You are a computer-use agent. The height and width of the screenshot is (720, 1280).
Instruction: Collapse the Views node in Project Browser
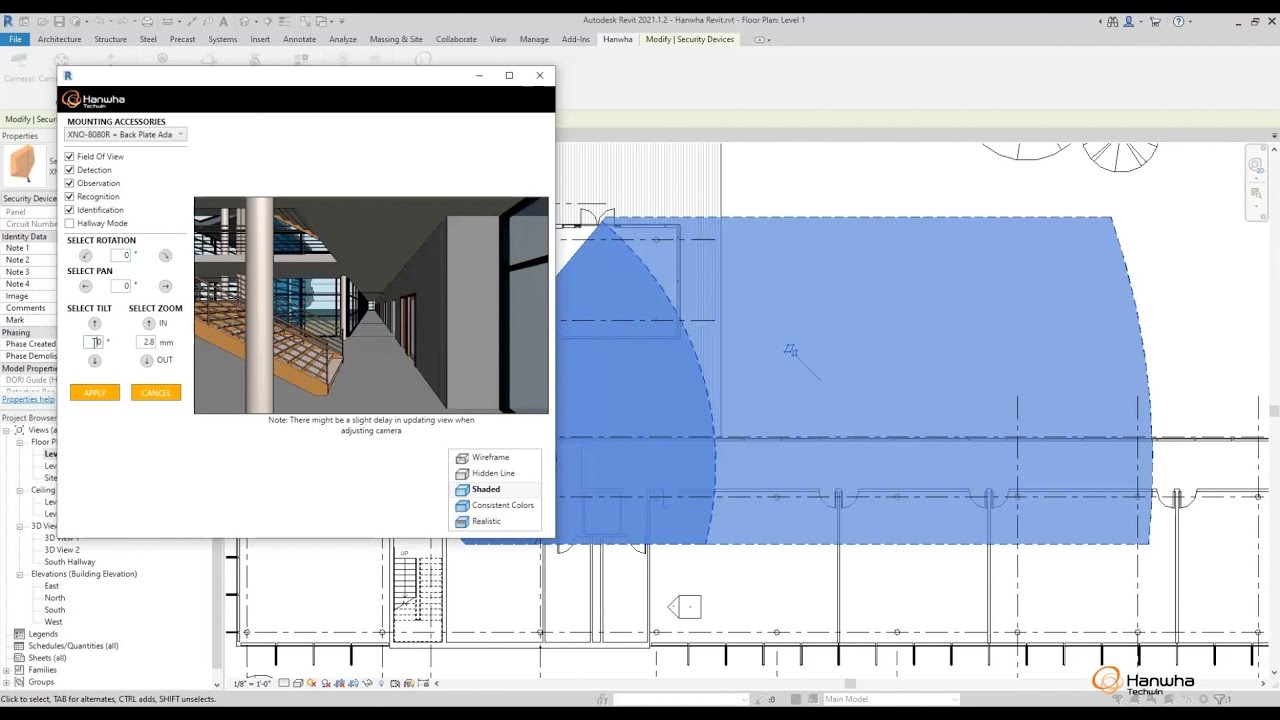pos(6,430)
